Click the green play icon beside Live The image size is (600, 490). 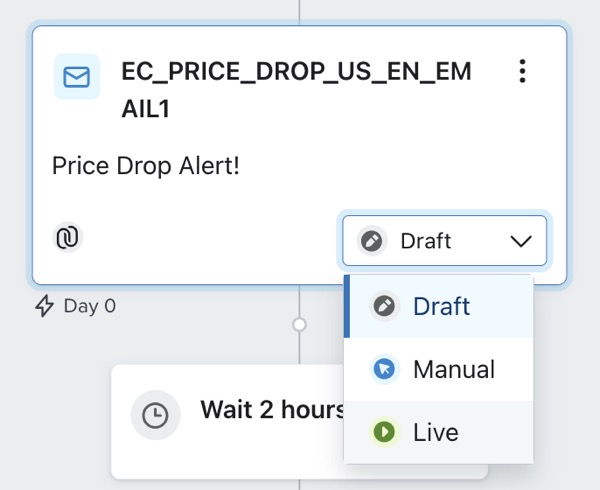[383, 432]
